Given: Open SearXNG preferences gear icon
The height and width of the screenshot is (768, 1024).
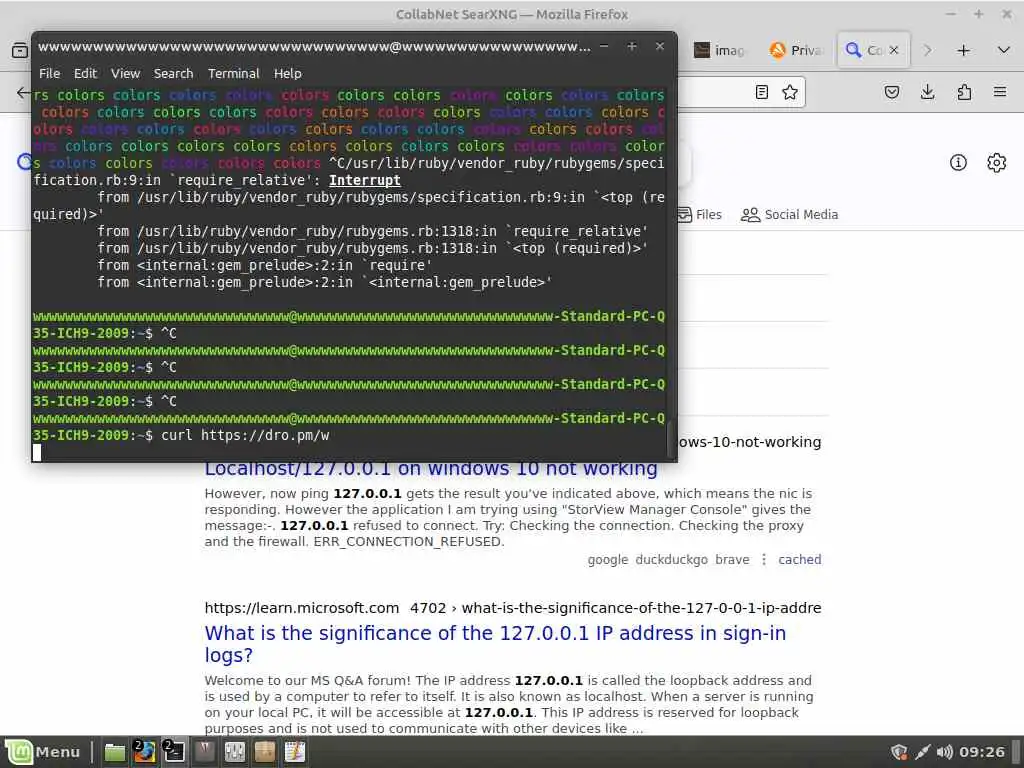Looking at the screenshot, I should 997,163.
